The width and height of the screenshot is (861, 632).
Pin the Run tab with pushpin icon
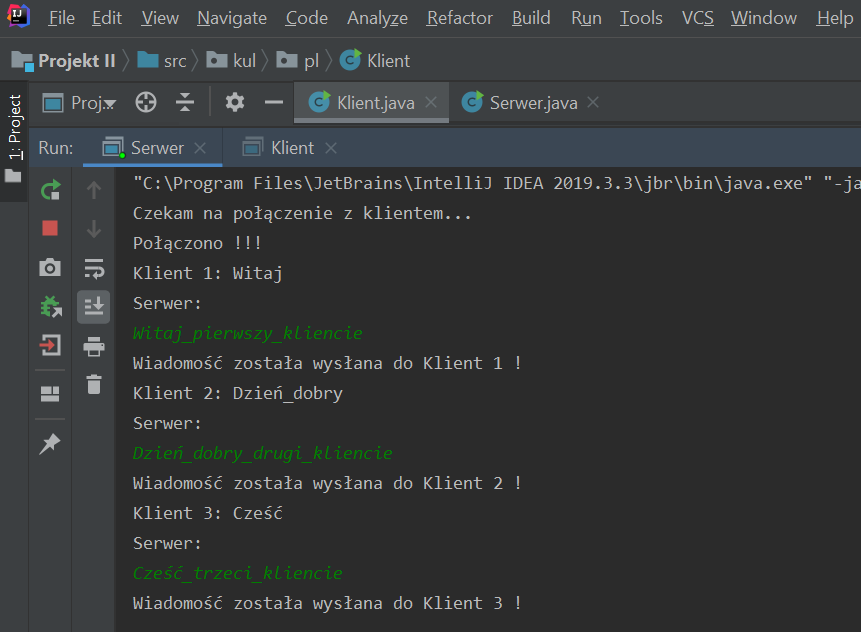pos(49,444)
